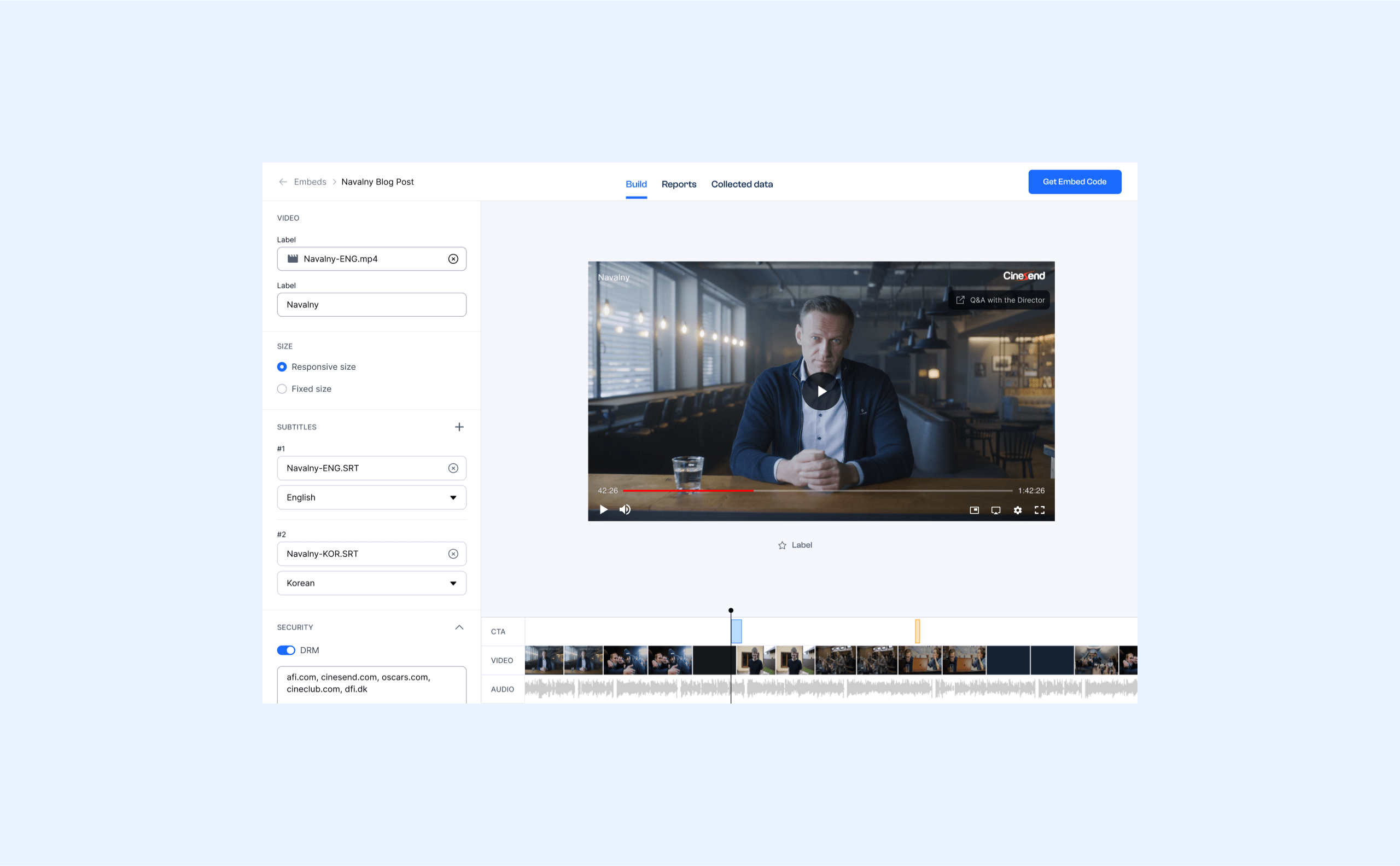Click the SUBTITLES section heading
Screen dimensions: 1400x866
296,427
